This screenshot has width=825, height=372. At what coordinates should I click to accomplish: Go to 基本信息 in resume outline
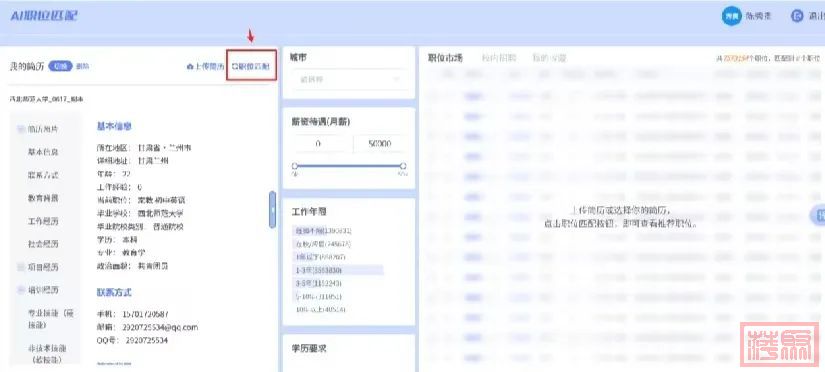43,152
